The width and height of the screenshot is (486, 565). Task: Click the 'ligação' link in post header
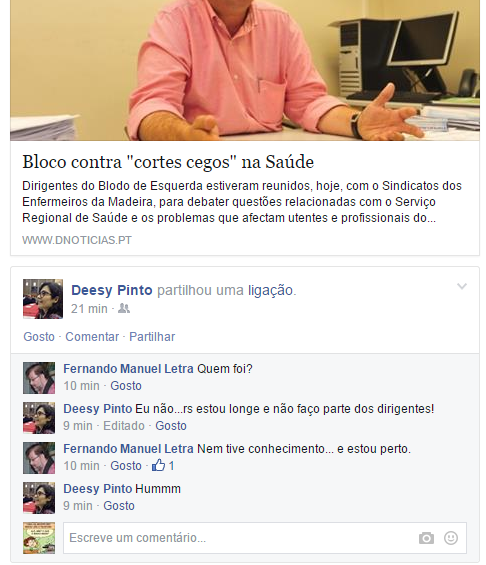coord(270,290)
